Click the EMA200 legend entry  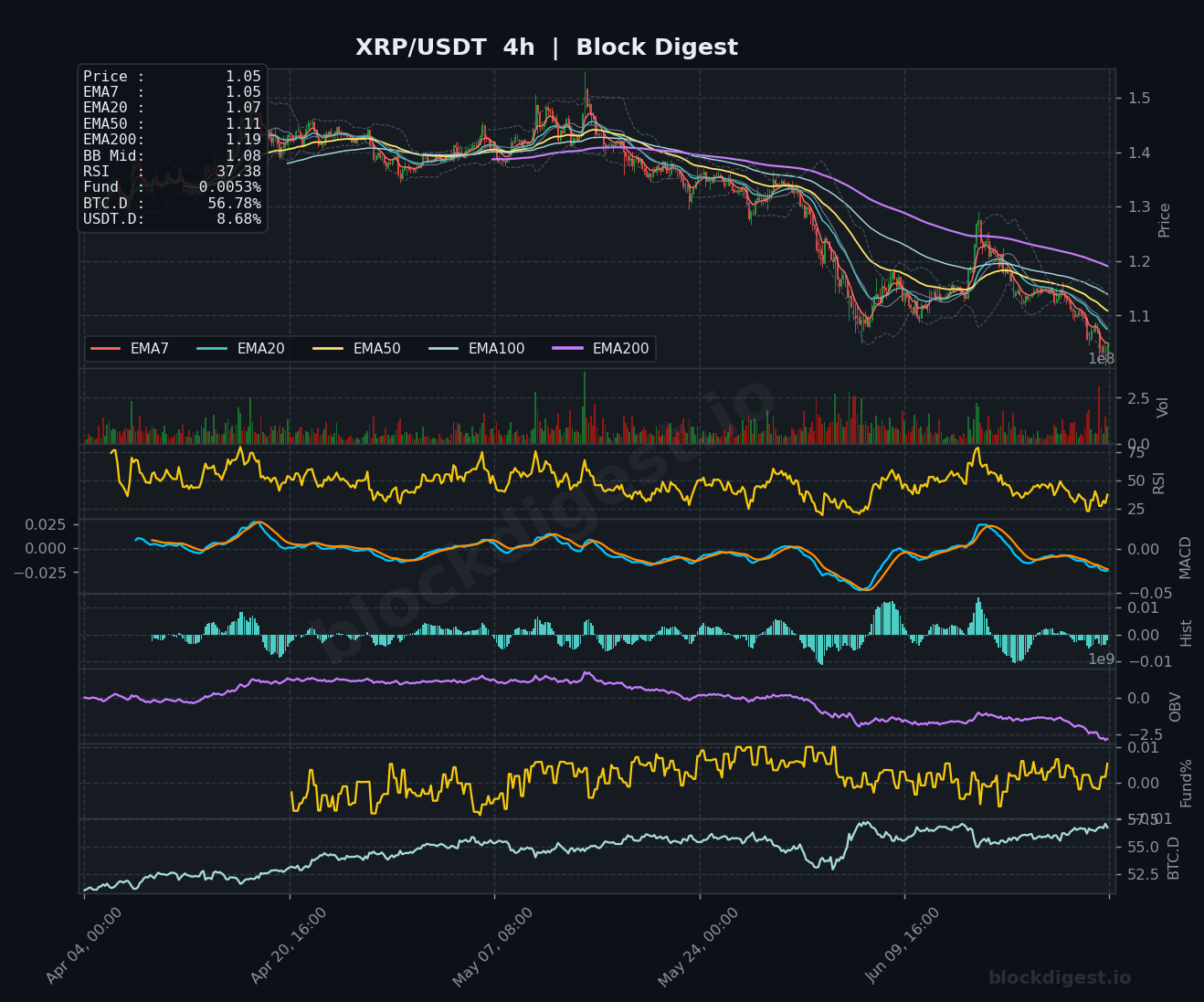pyautogui.click(x=600, y=349)
